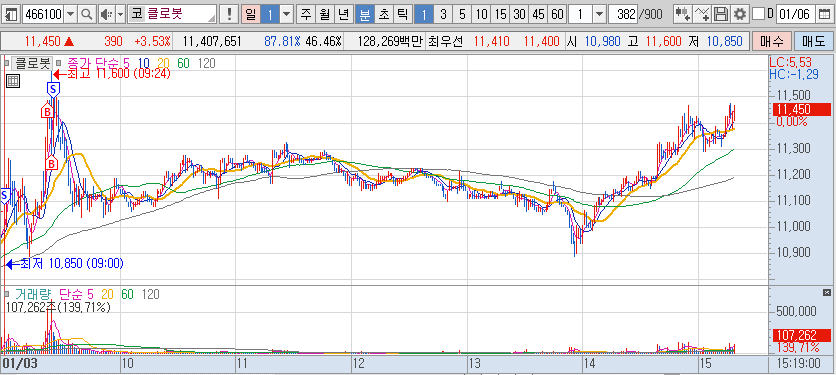Click the red current price tag 11,450 on axis
The height and width of the screenshot is (375, 836).
[x=801, y=109]
